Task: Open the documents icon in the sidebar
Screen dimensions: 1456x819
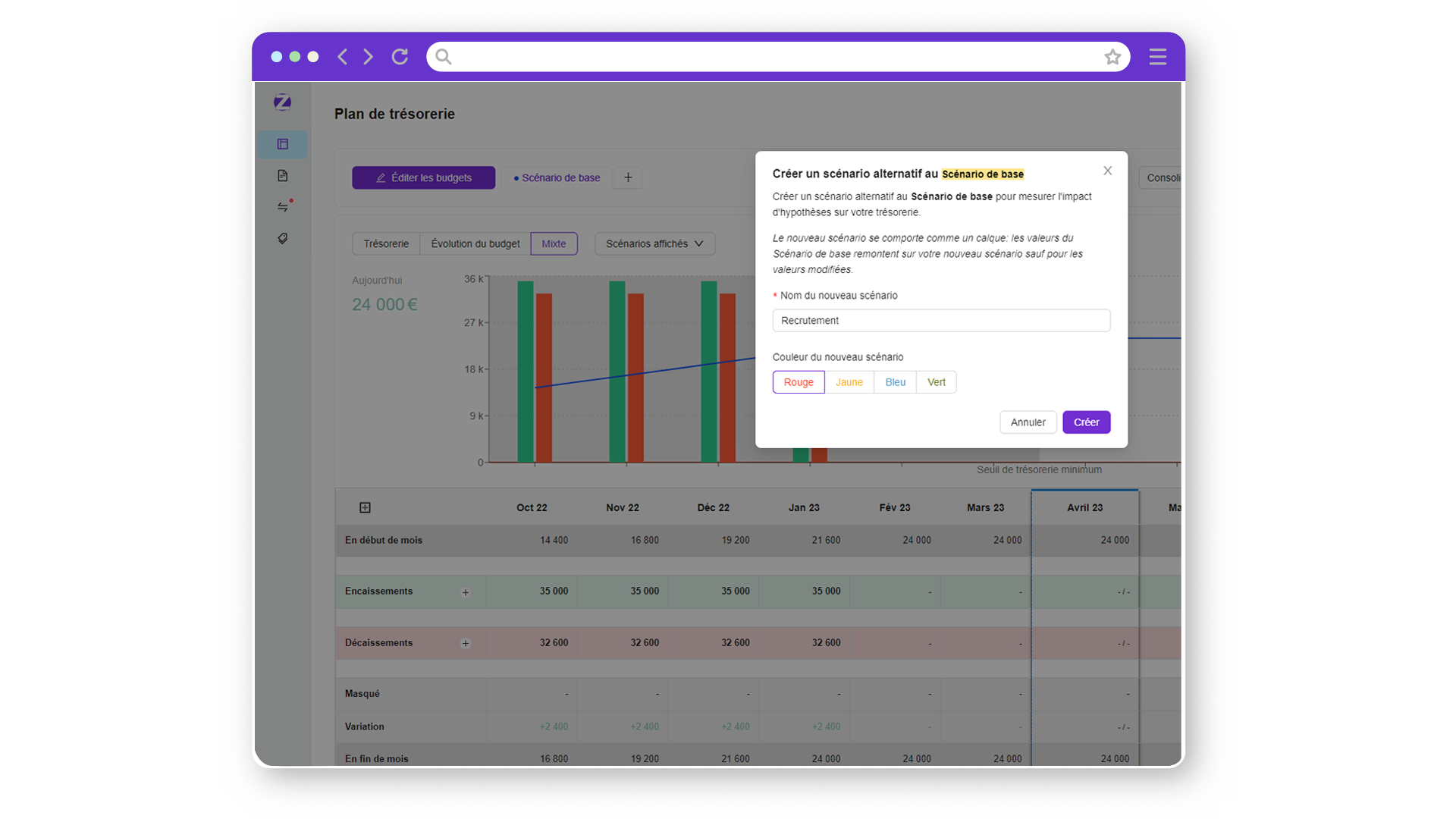Action: point(282,175)
